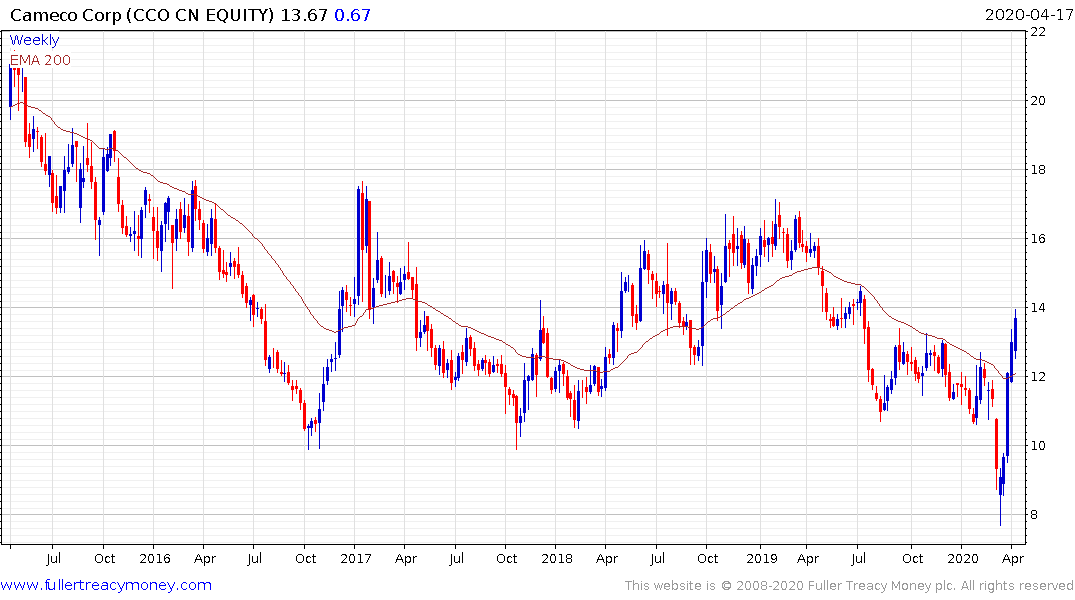The height and width of the screenshot is (600, 1075).
Task: Click the Fuller Treacy Money copyright notice
Action: [849, 585]
